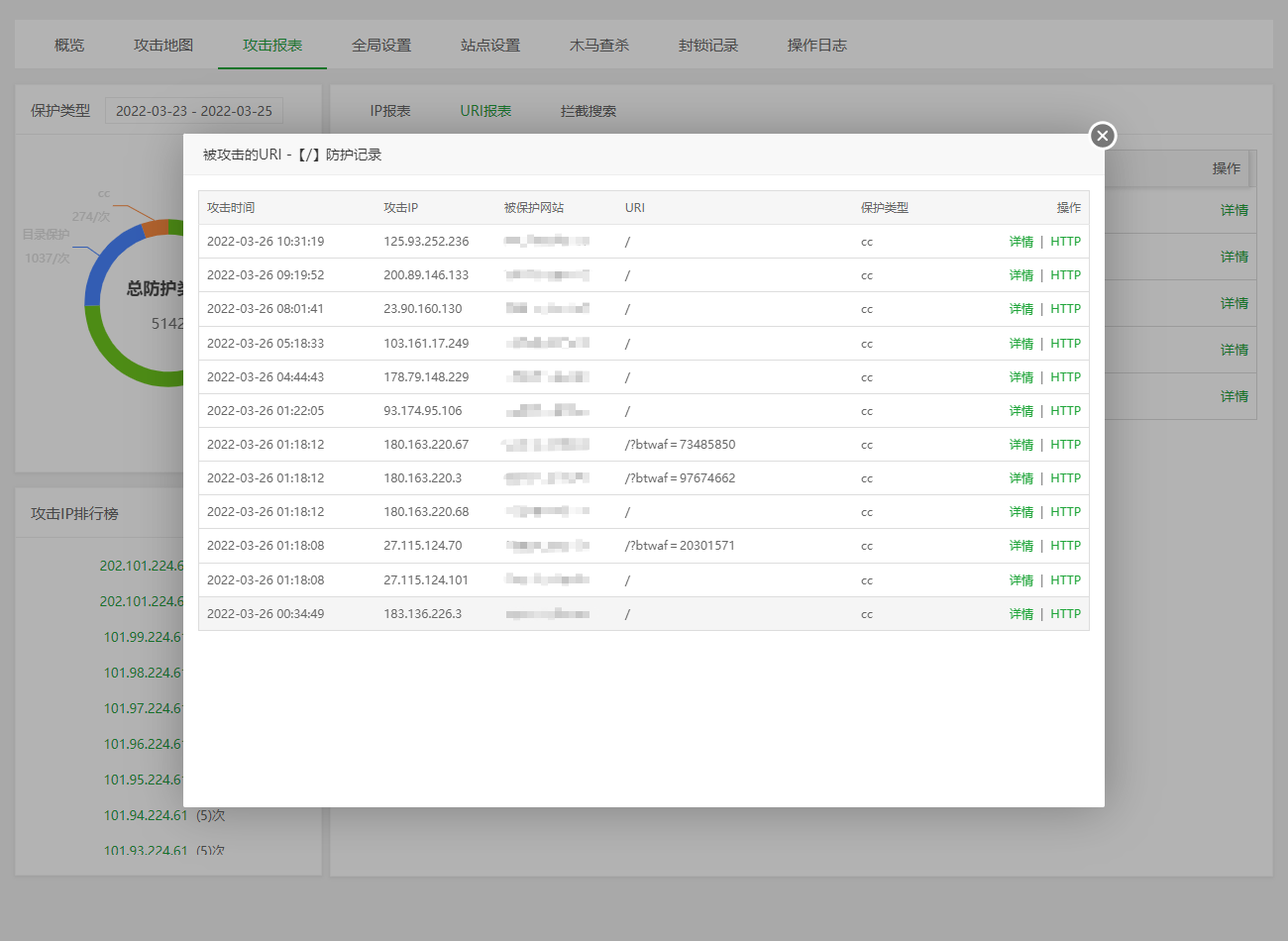Click HTTP for URI /?btwaf=97674662
Image resolution: width=1288 pixels, height=941 pixels.
coord(1065,478)
